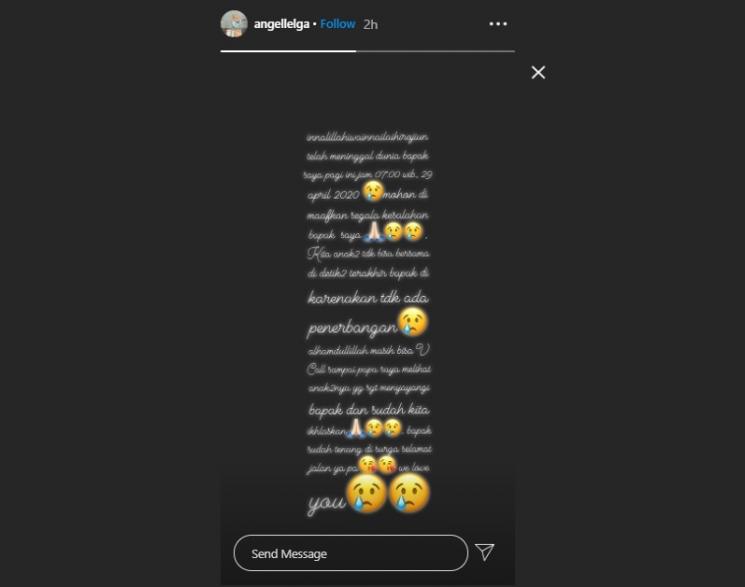Click the paper plane share icon

pyautogui.click(x=485, y=552)
